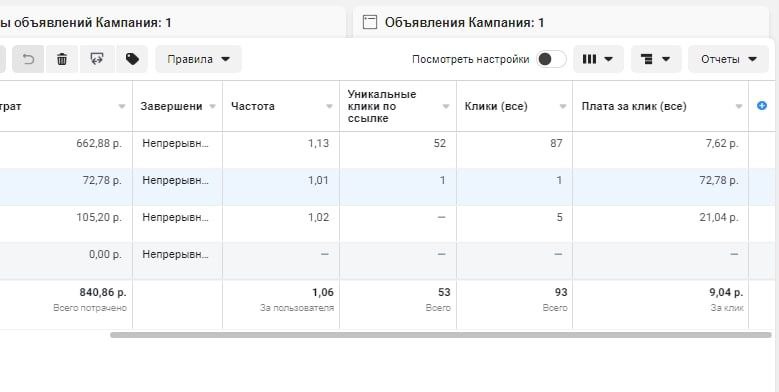The image size is (779, 392).
Task: Click the За клик label
Action: tap(727, 308)
